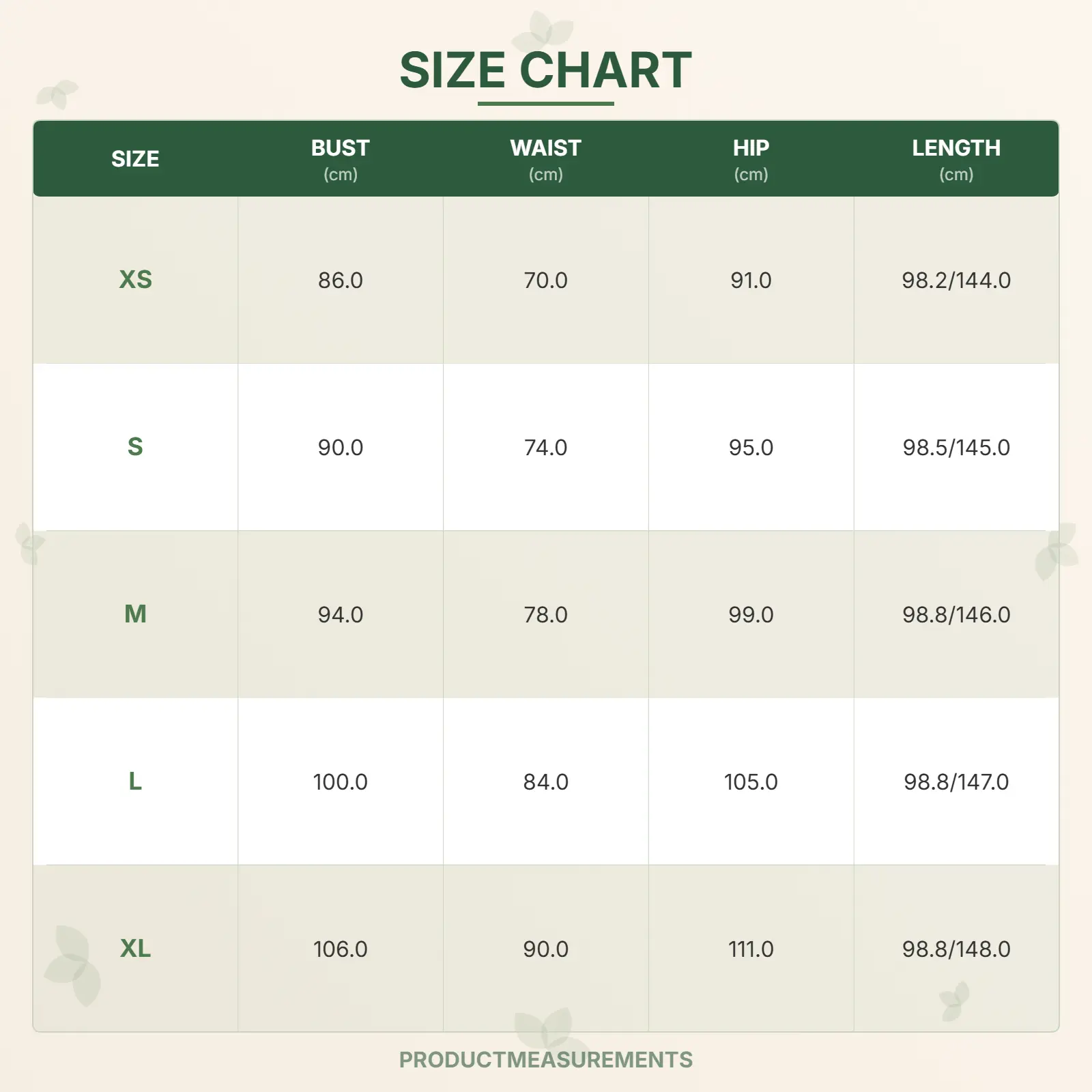Viewport: 1092px width, 1092px height.
Task: Click the XL size row label
Action: click(x=135, y=949)
